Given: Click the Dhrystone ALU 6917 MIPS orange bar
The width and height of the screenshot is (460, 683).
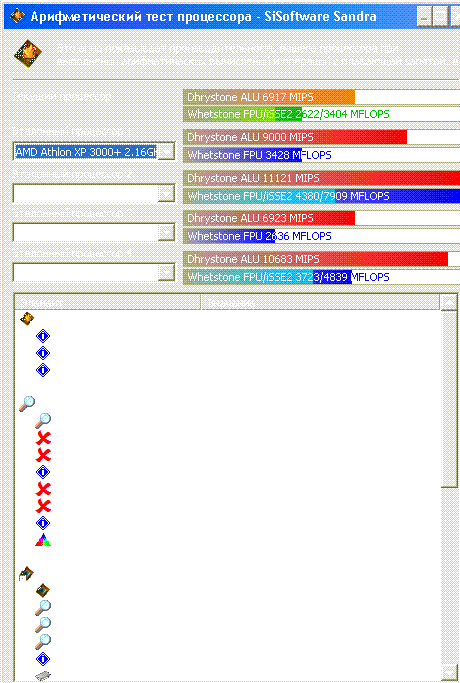Looking at the screenshot, I should (269, 97).
